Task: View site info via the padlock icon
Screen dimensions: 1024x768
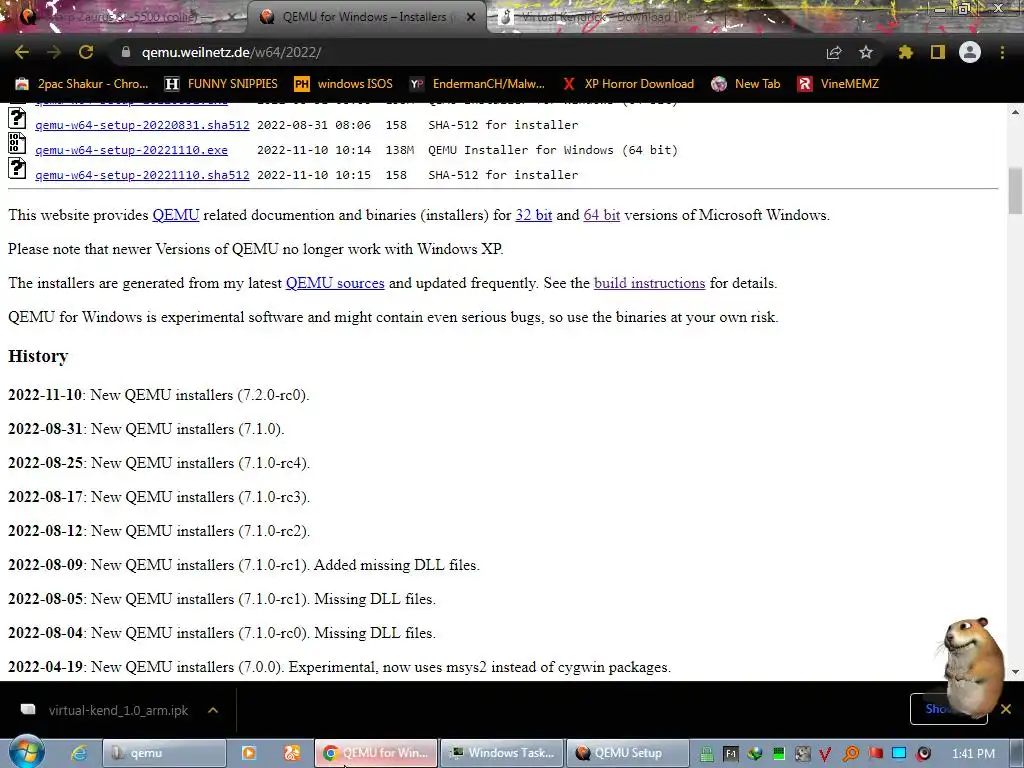Action: click(x=125, y=52)
